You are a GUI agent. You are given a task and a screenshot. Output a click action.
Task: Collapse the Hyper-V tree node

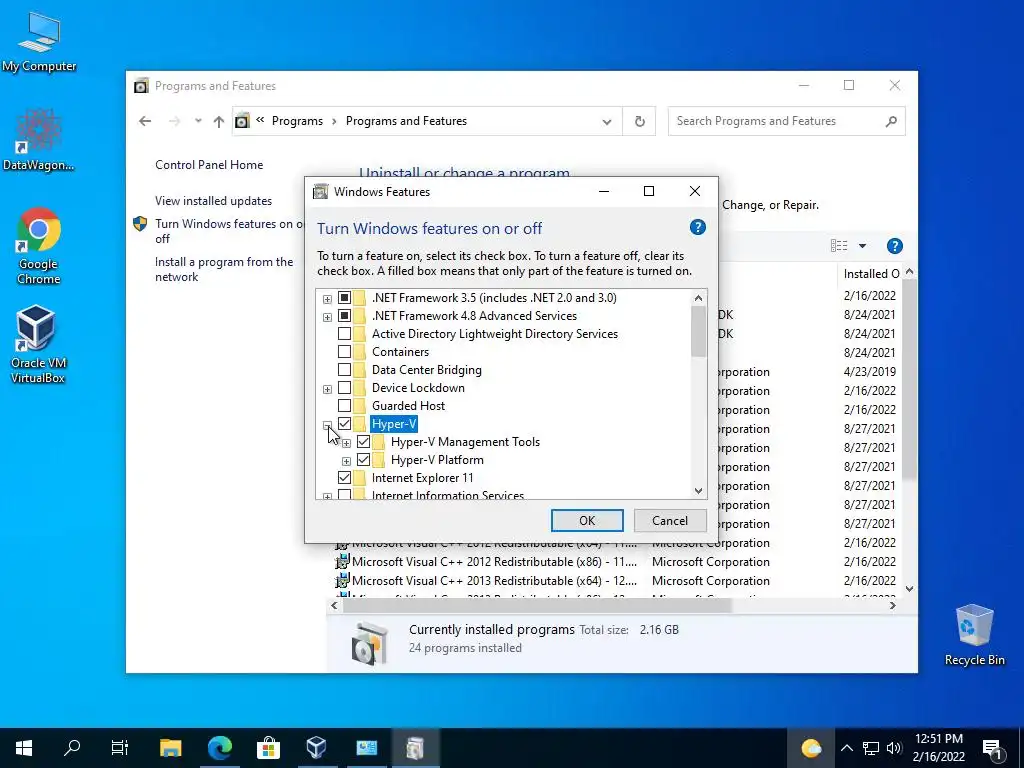coord(327,425)
